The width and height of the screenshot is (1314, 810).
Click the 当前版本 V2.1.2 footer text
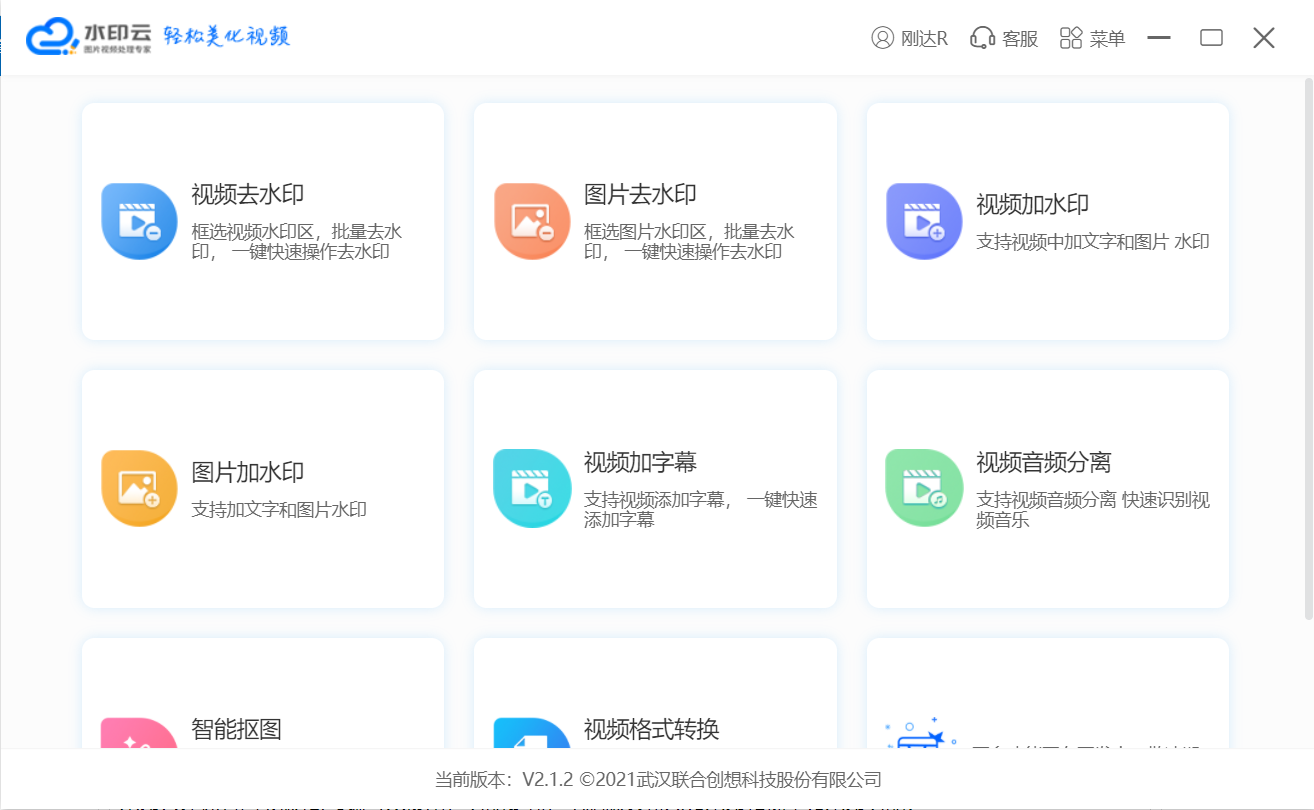click(658, 780)
